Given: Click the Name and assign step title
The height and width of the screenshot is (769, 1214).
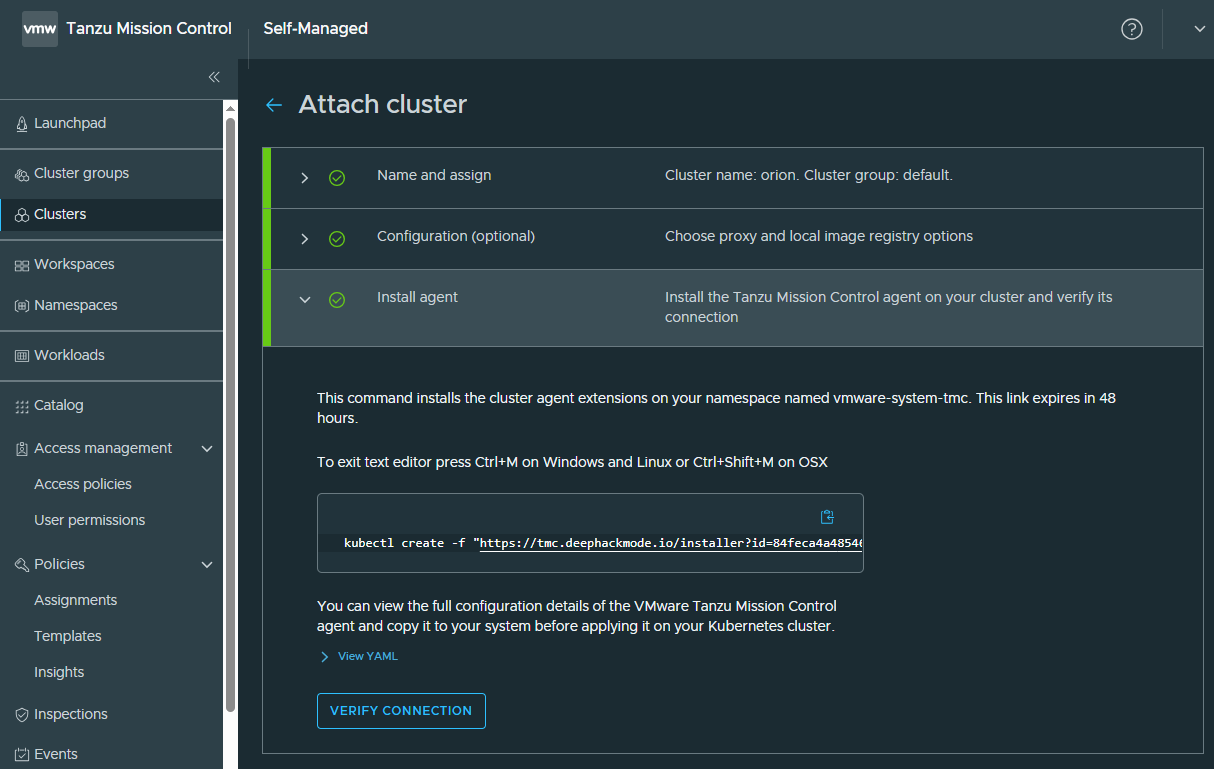Looking at the screenshot, I should 434,176.
